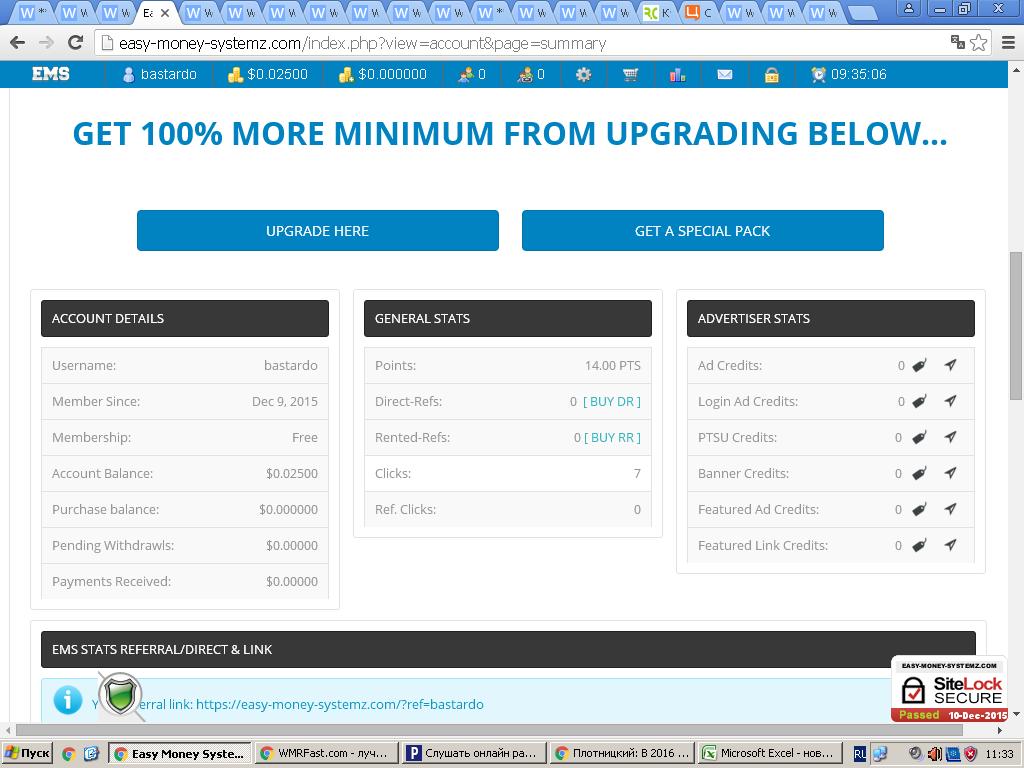Click the arrow icon for Featured Link Credits

(950, 545)
